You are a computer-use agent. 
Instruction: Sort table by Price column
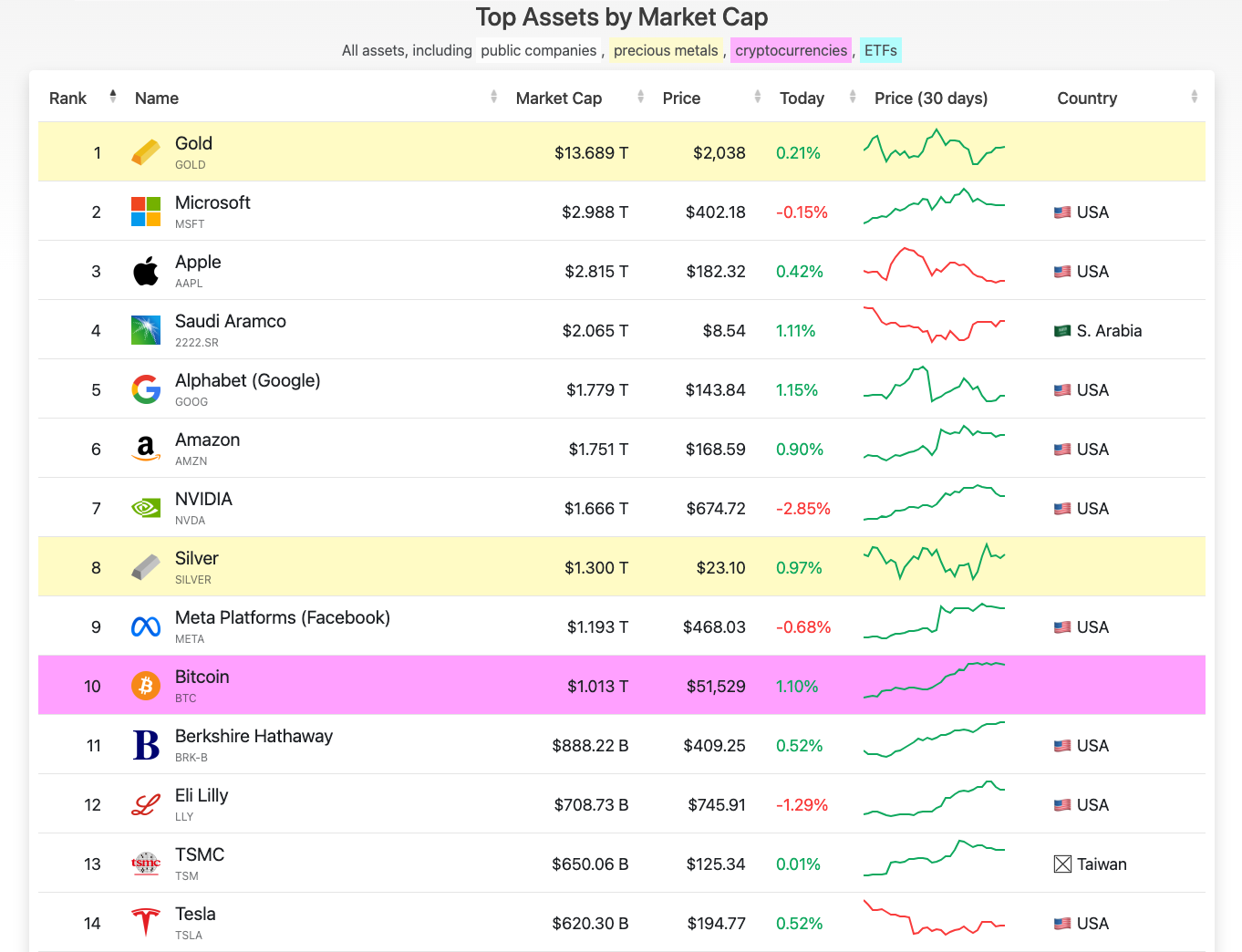(x=681, y=98)
